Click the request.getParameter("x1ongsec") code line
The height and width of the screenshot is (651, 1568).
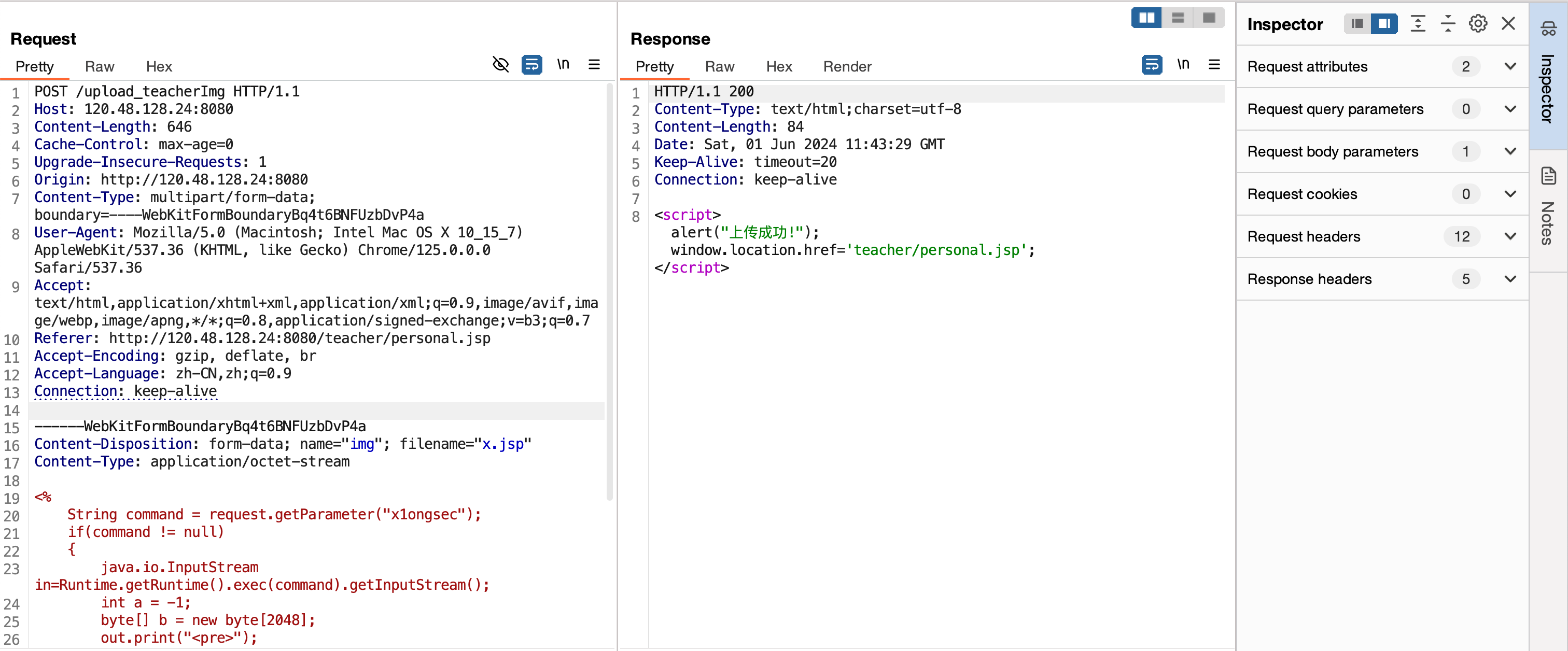pyautogui.click(x=274, y=515)
